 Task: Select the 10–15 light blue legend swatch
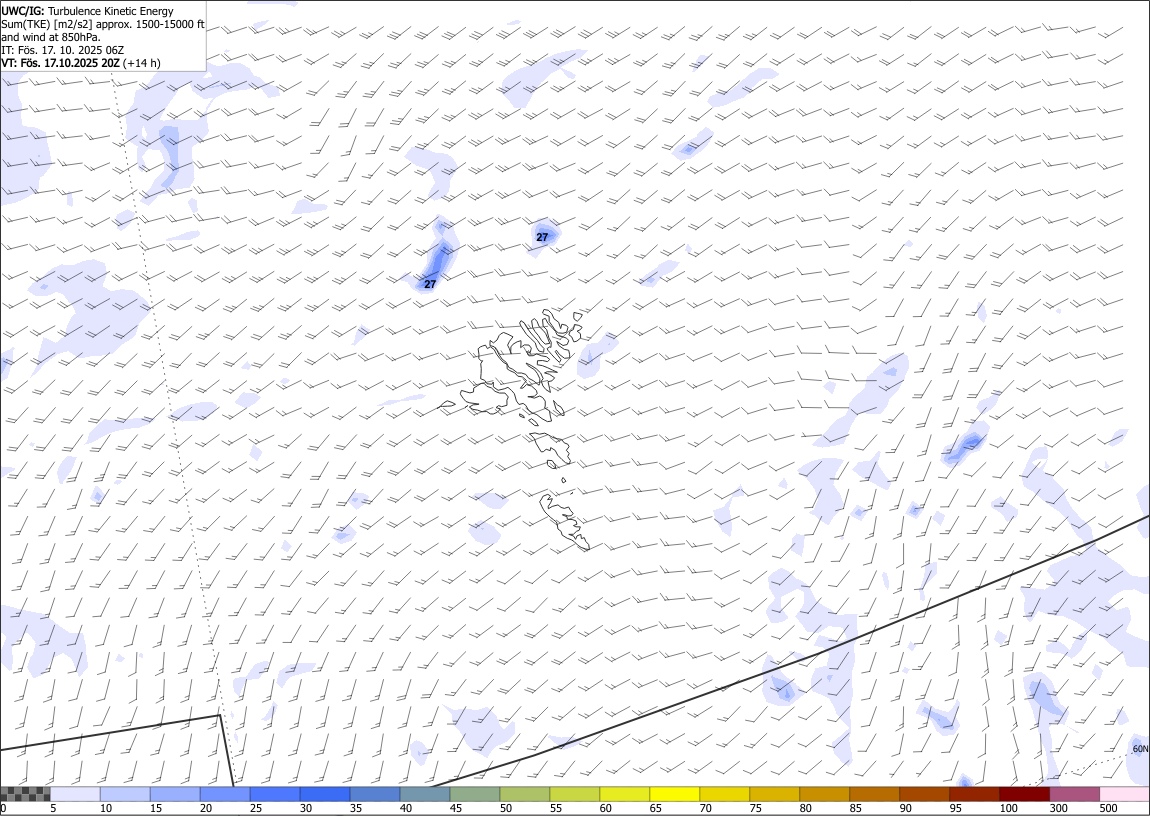pos(125,794)
